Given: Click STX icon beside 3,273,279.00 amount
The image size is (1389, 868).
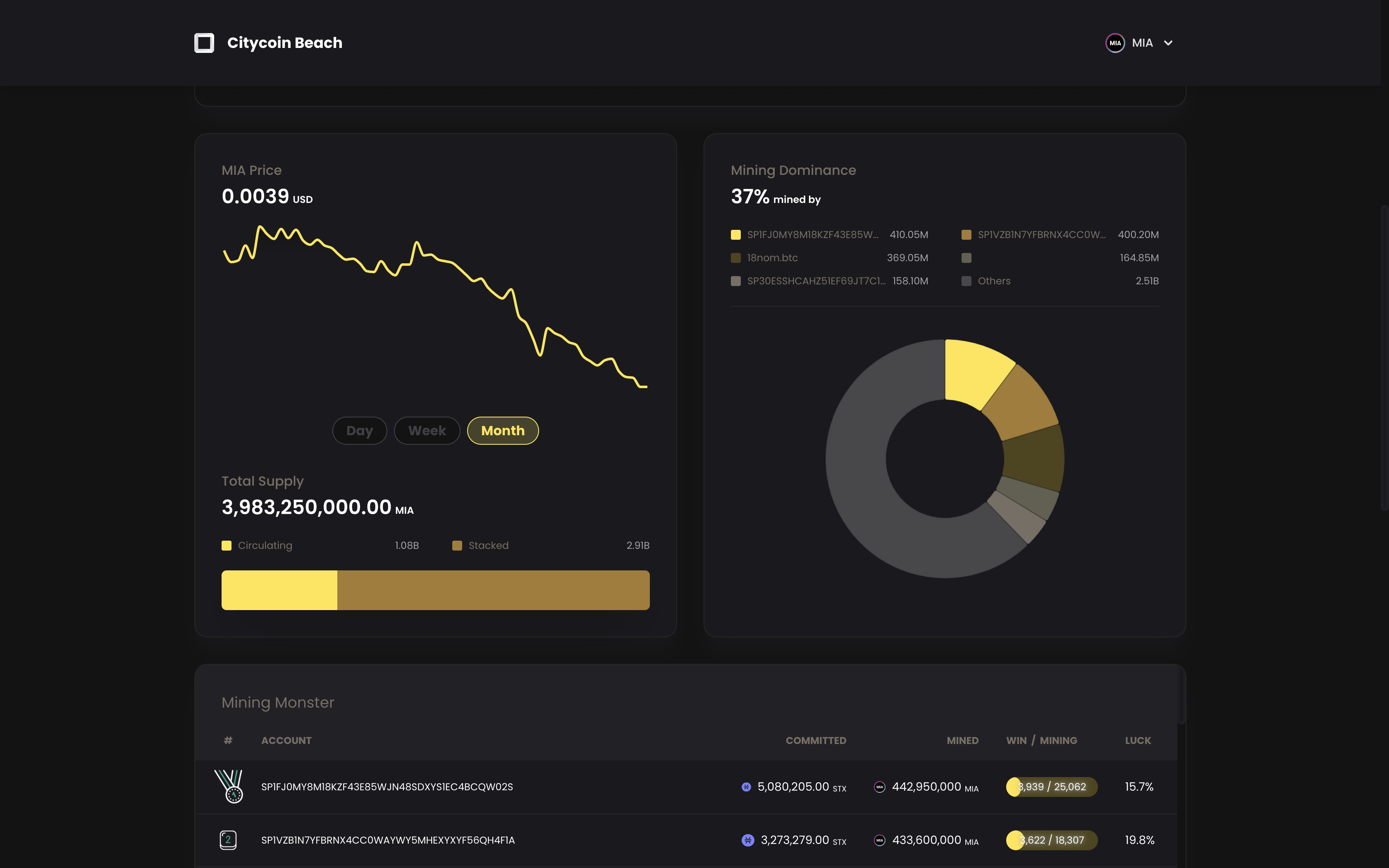Looking at the screenshot, I should (x=747, y=840).
